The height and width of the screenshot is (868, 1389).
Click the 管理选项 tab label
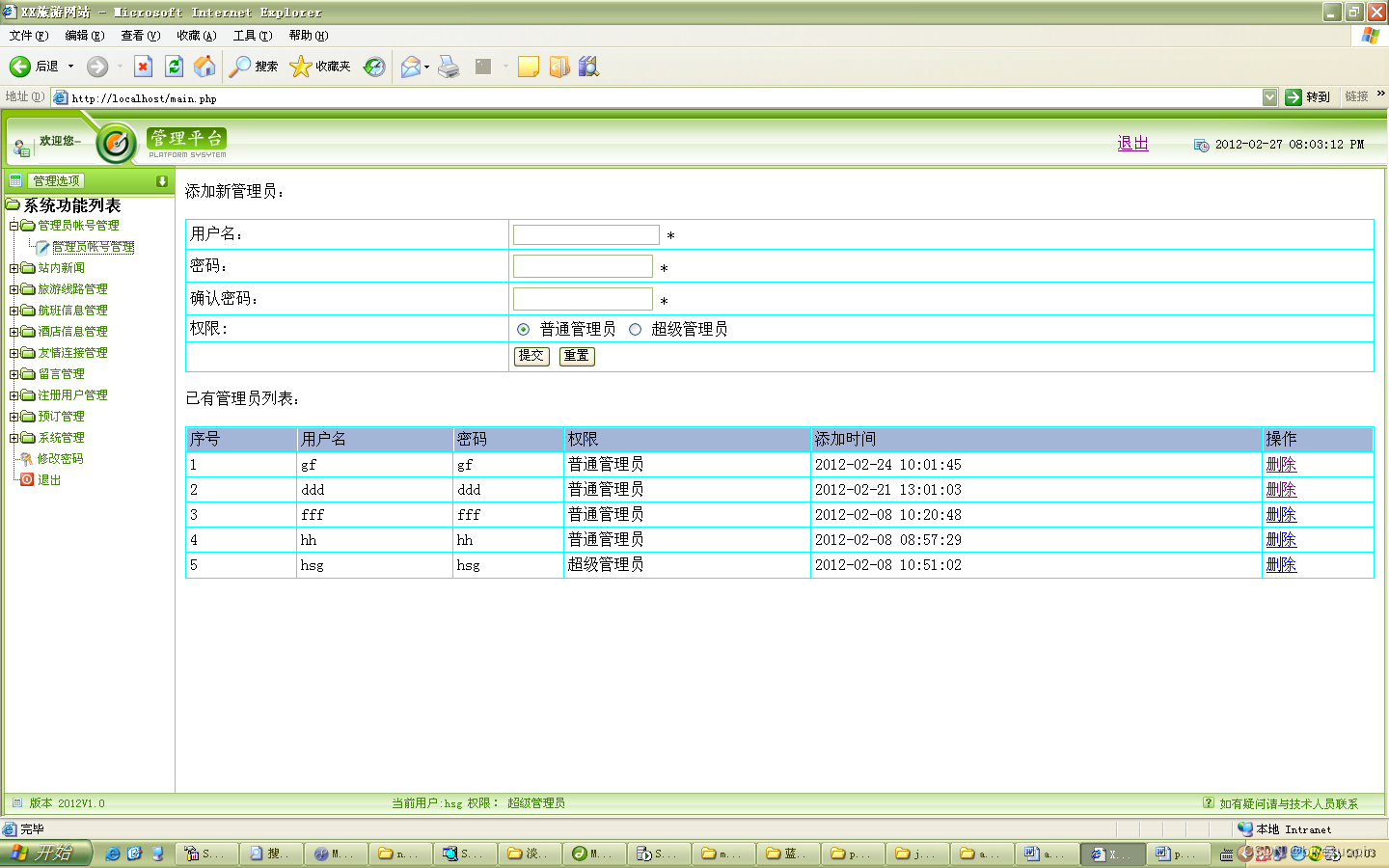[56, 181]
